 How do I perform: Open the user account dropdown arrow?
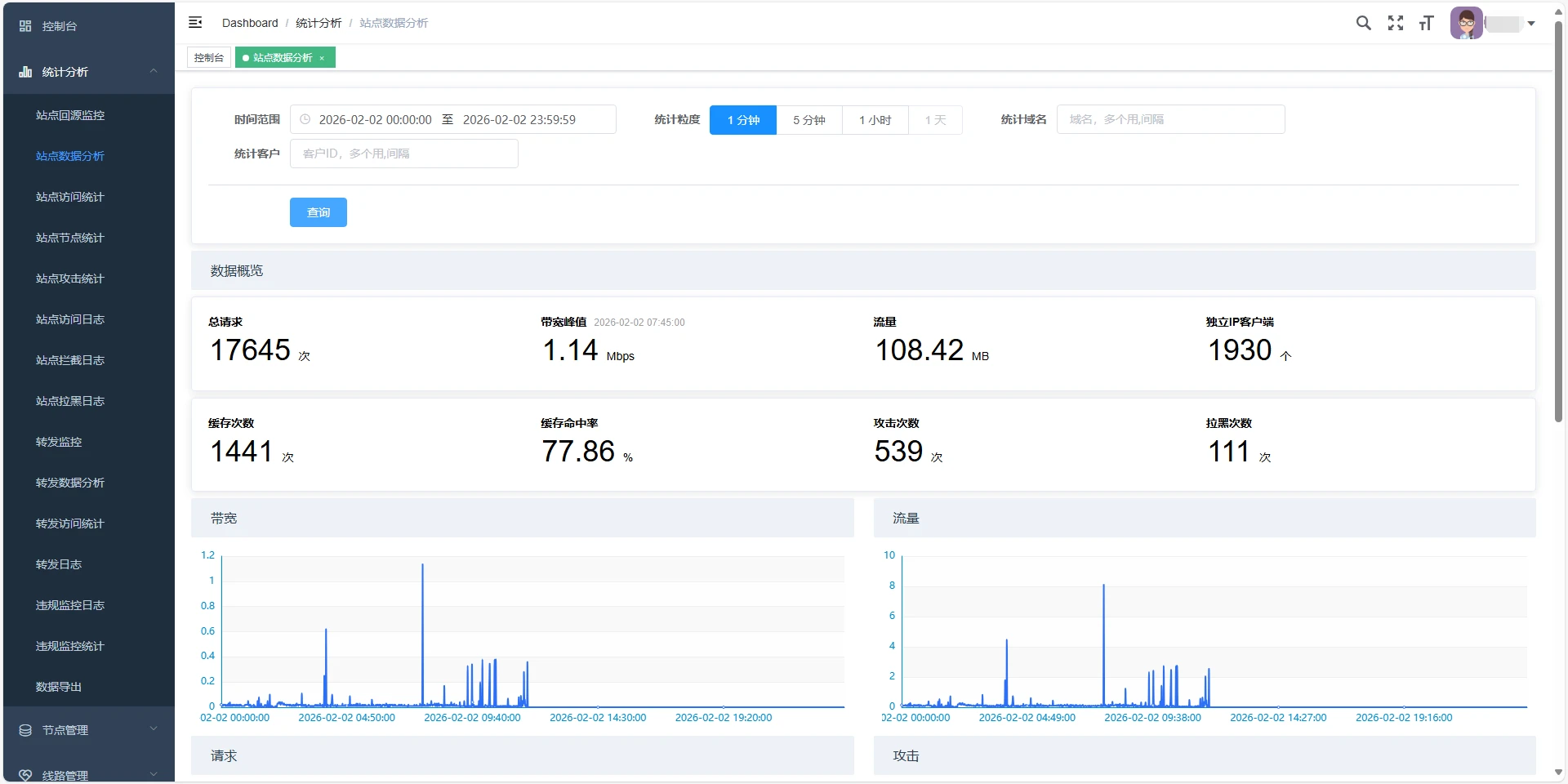1531,24
